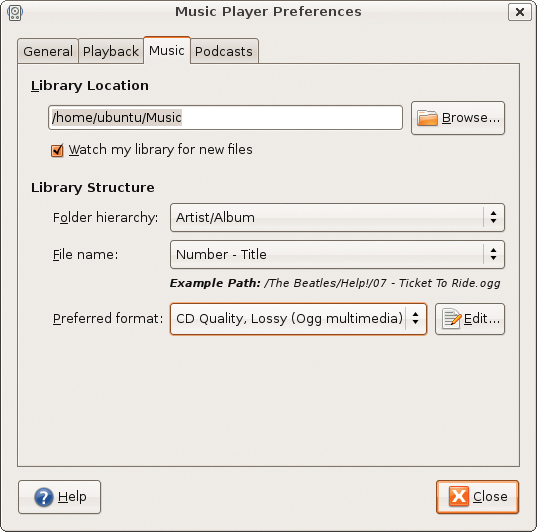Click the library location path field
The height and width of the screenshot is (532, 537).
(225, 117)
